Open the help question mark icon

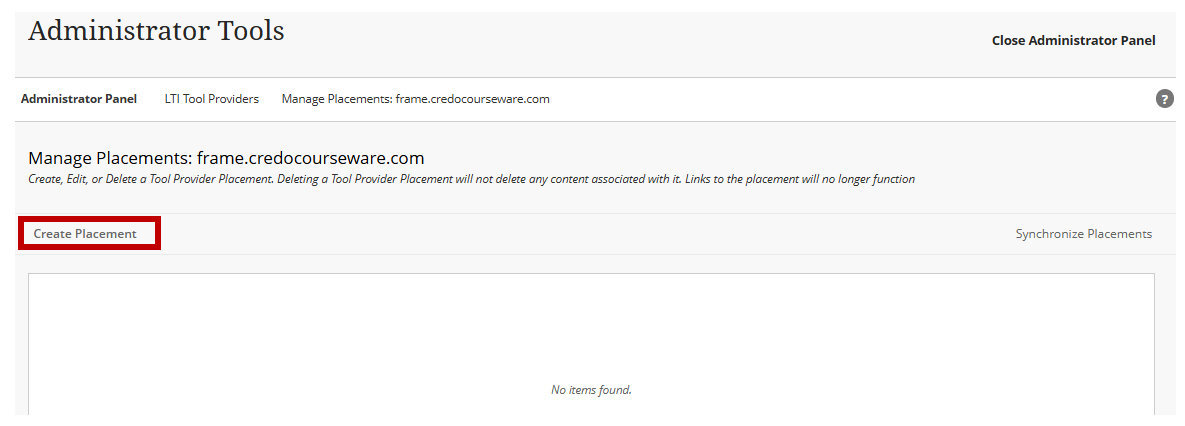click(x=1165, y=99)
